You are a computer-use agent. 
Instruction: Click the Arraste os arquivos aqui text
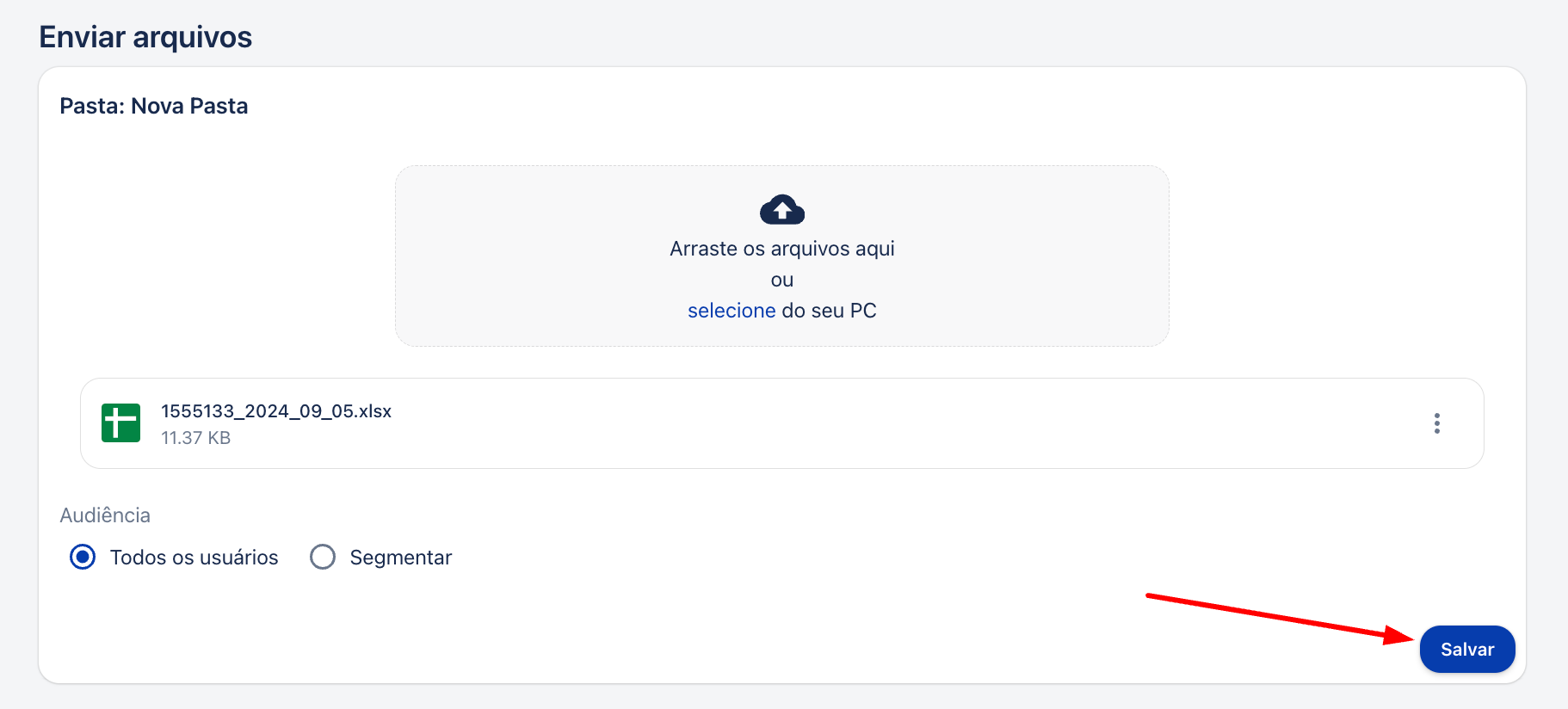pos(782,249)
